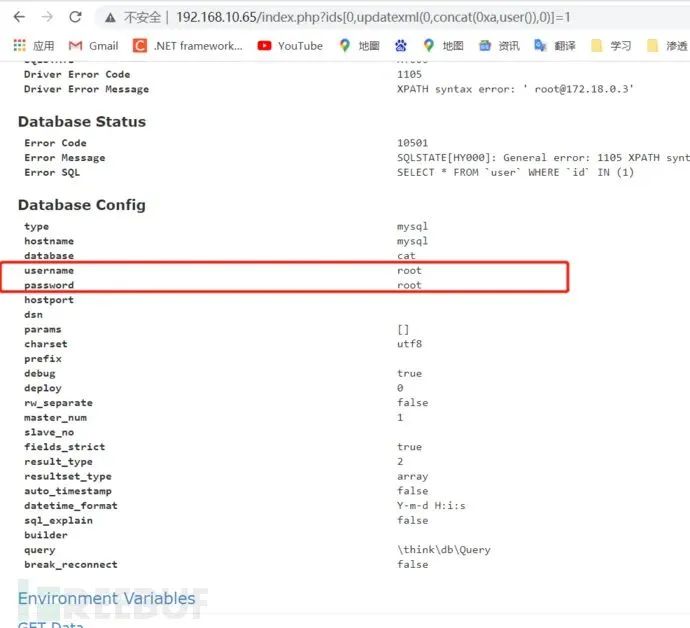The image size is (690, 628).
Task: Click the type label in Database Config
Action: pos(37,227)
